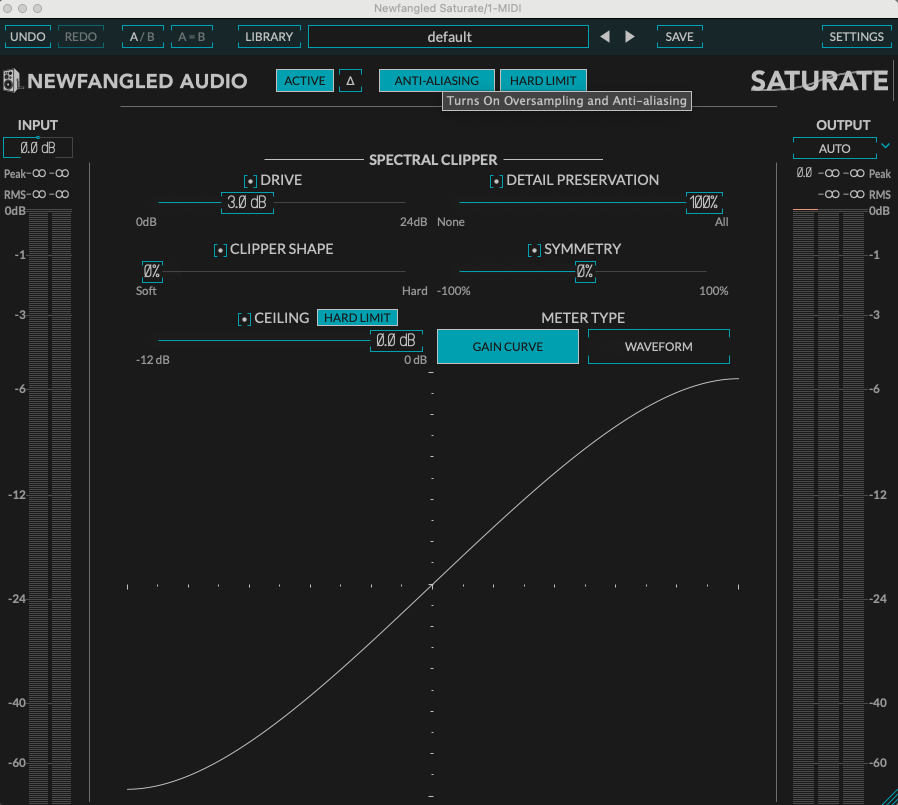Click the Detail Preservation parameter lock icon
The width and height of the screenshot is (898, 805).
pyautogui.click(x=497, y=181)
